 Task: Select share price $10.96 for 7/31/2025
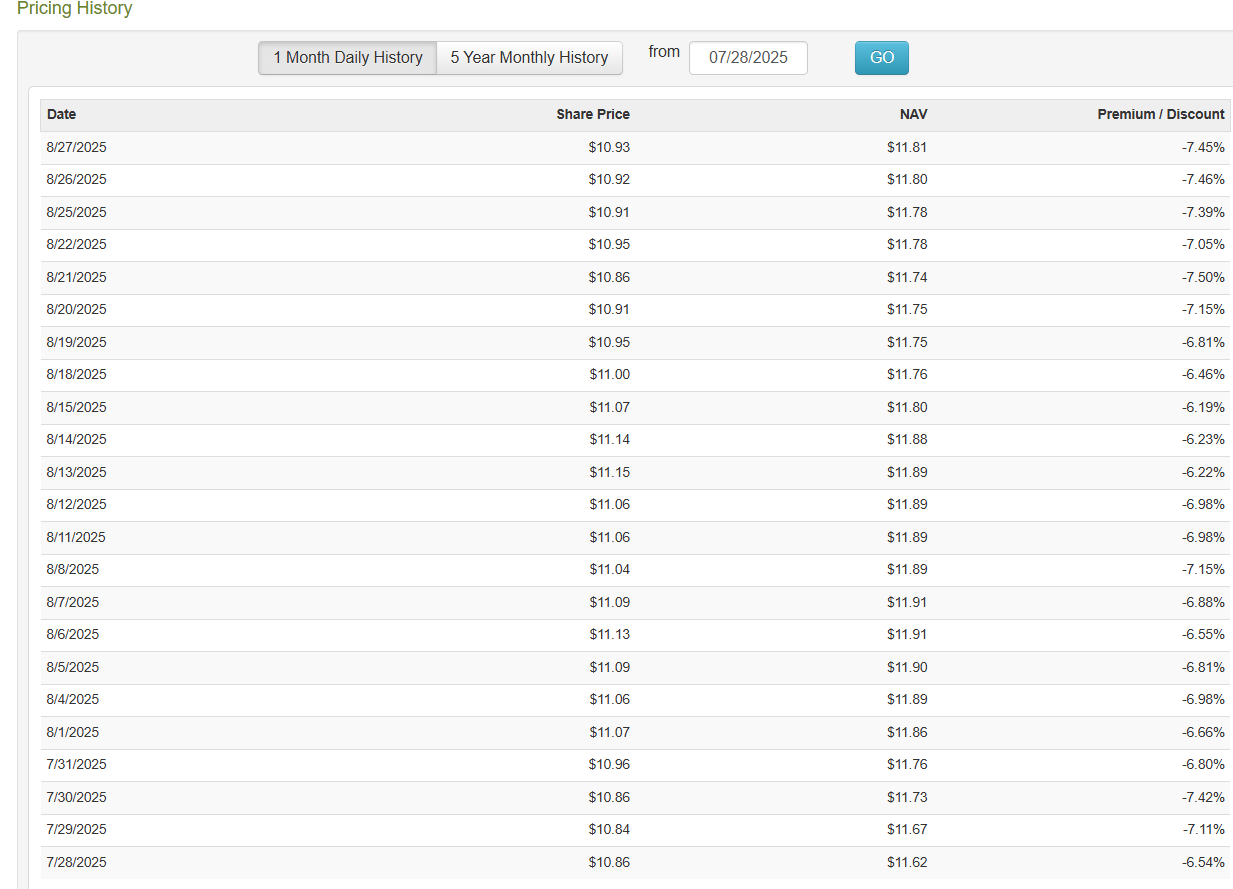609,765
